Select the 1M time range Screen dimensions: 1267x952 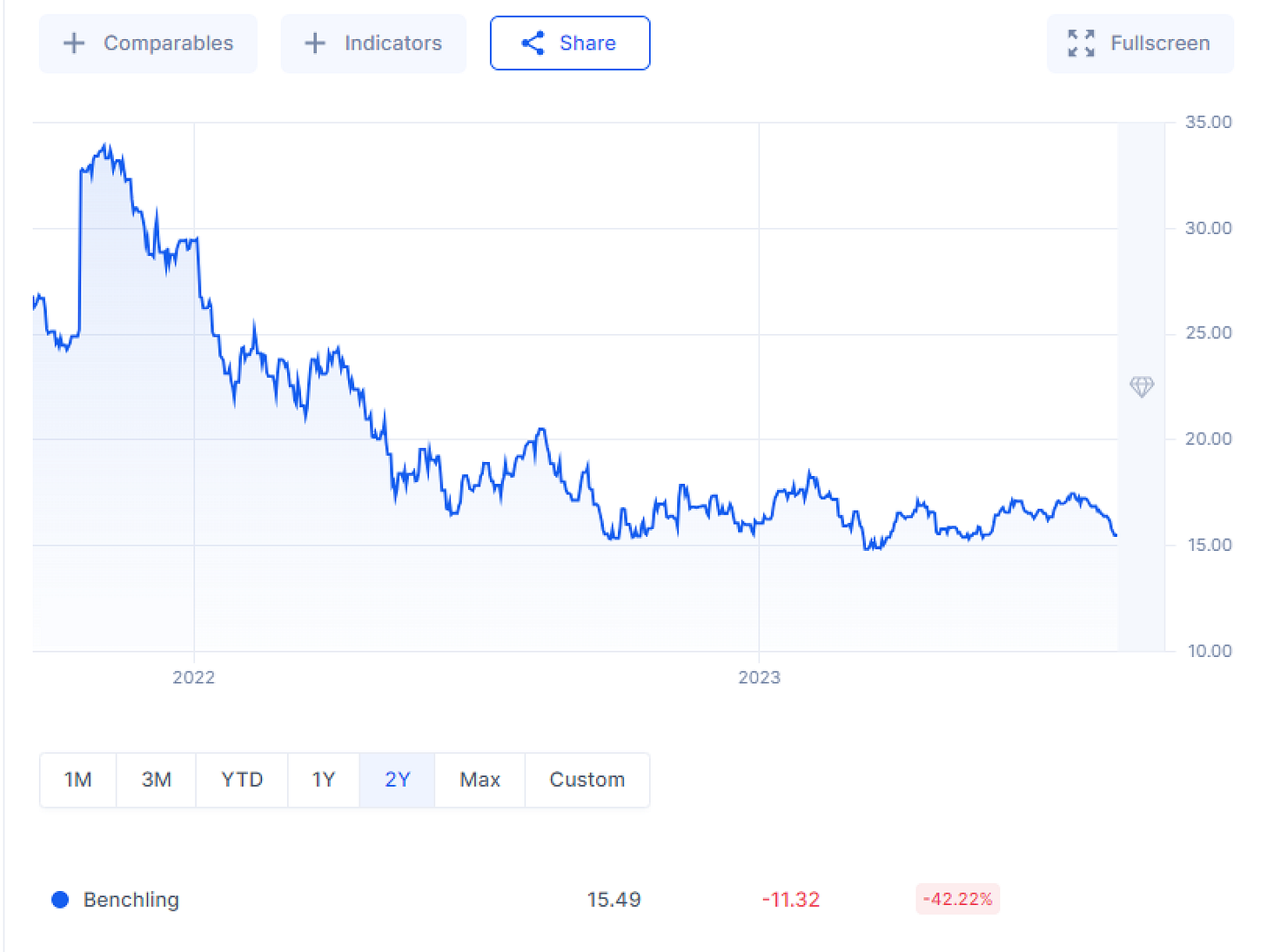[x=78, y=780]
